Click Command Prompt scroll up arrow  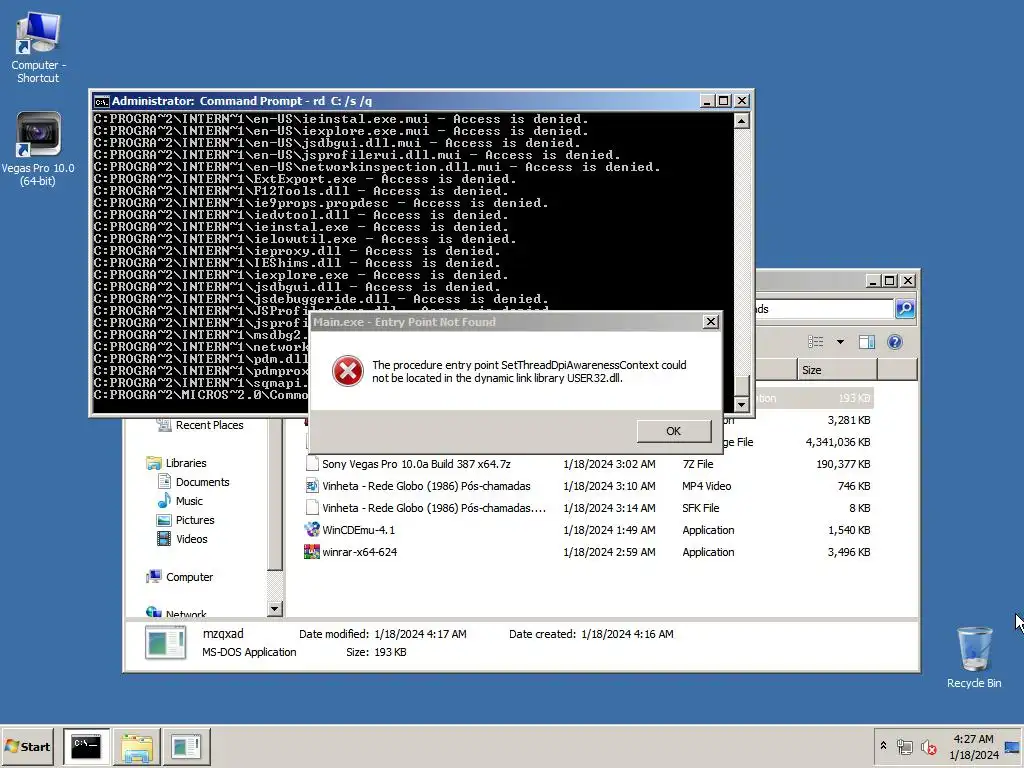coord(741,121)
